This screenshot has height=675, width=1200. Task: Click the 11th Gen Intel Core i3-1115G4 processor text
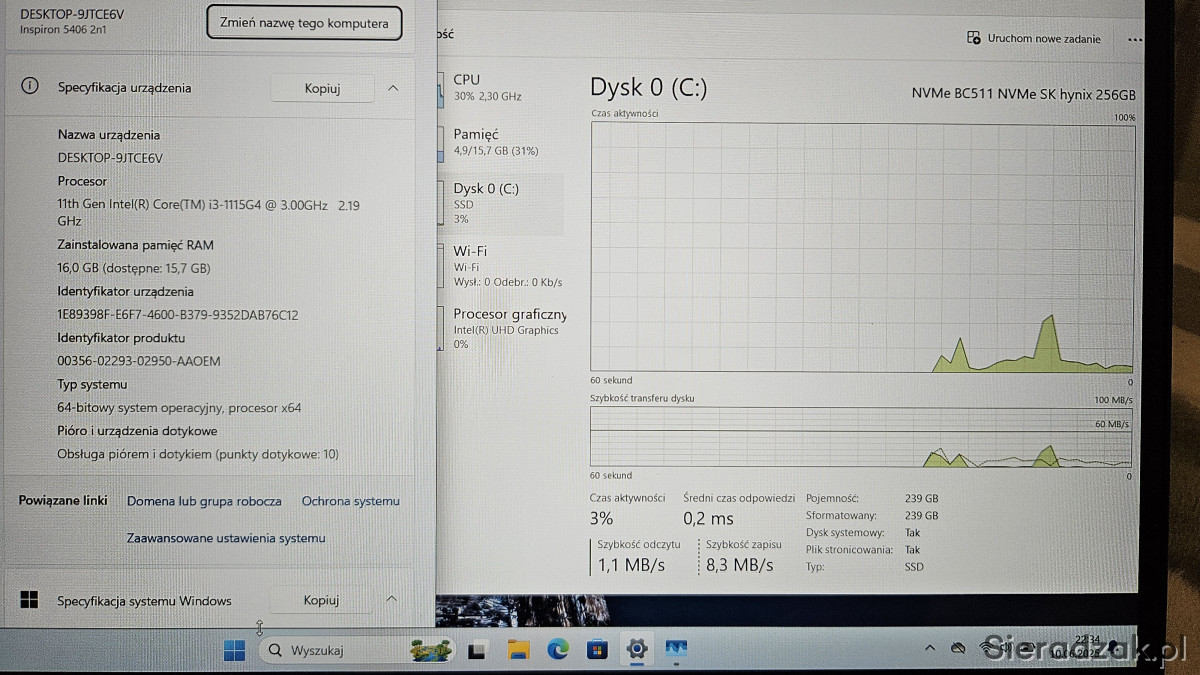[x=208, y=212]
